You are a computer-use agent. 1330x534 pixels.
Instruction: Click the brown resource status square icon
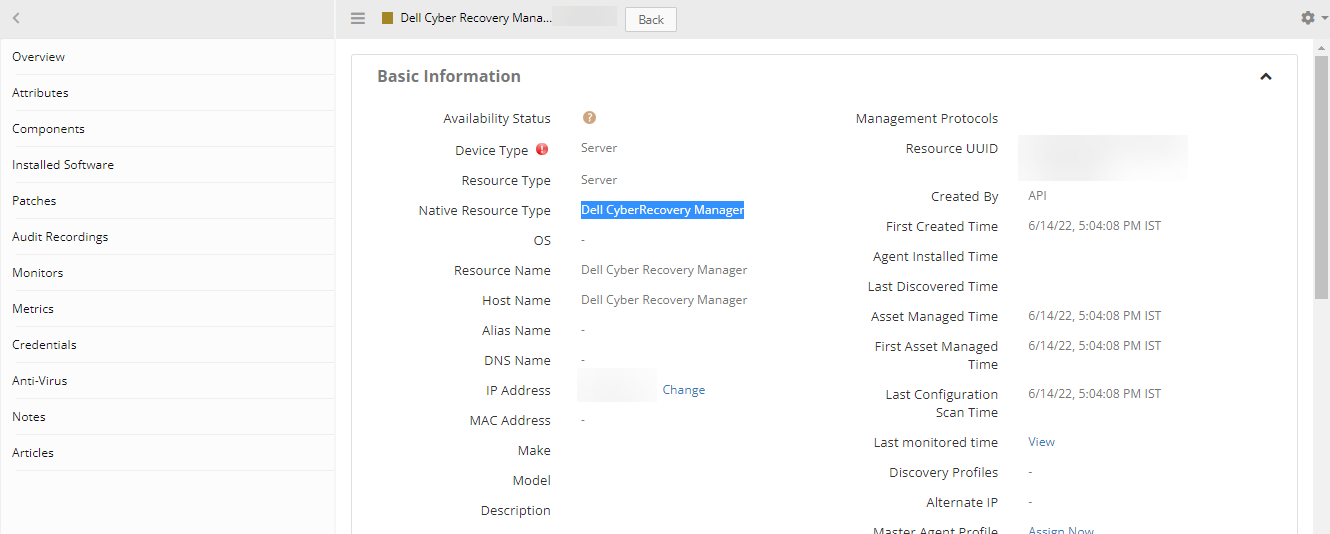(387, 18)
